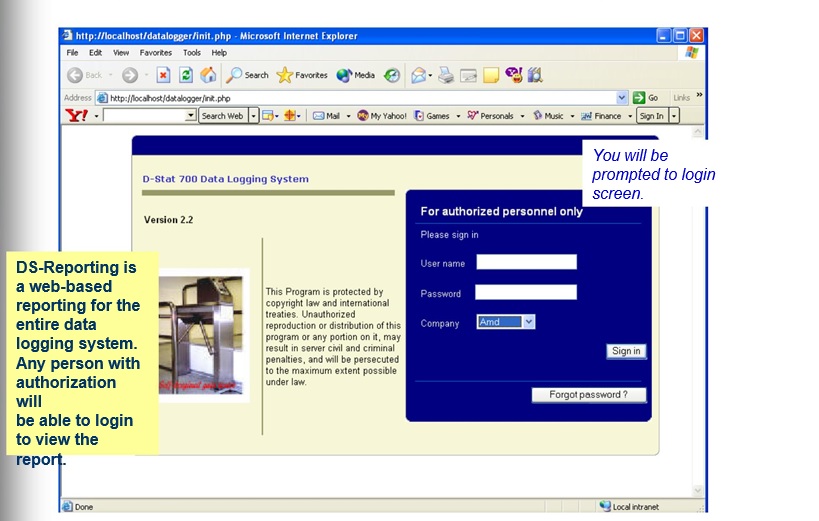Open the History icon

point(392,75)
